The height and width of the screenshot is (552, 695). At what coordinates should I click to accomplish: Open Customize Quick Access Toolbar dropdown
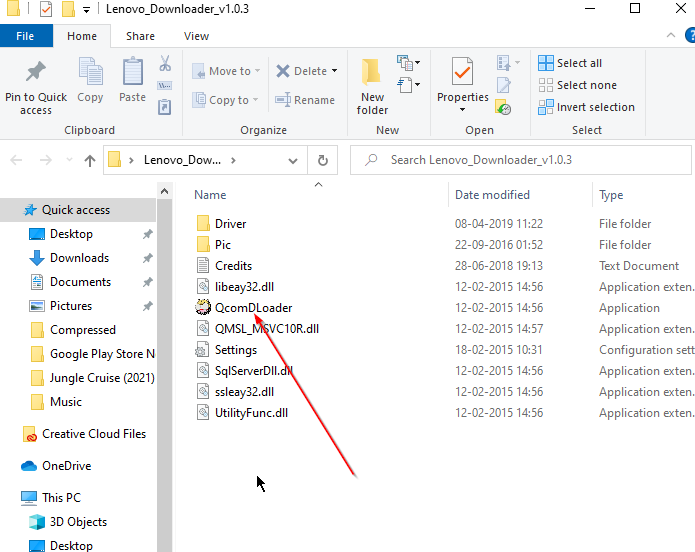(86, 10)
